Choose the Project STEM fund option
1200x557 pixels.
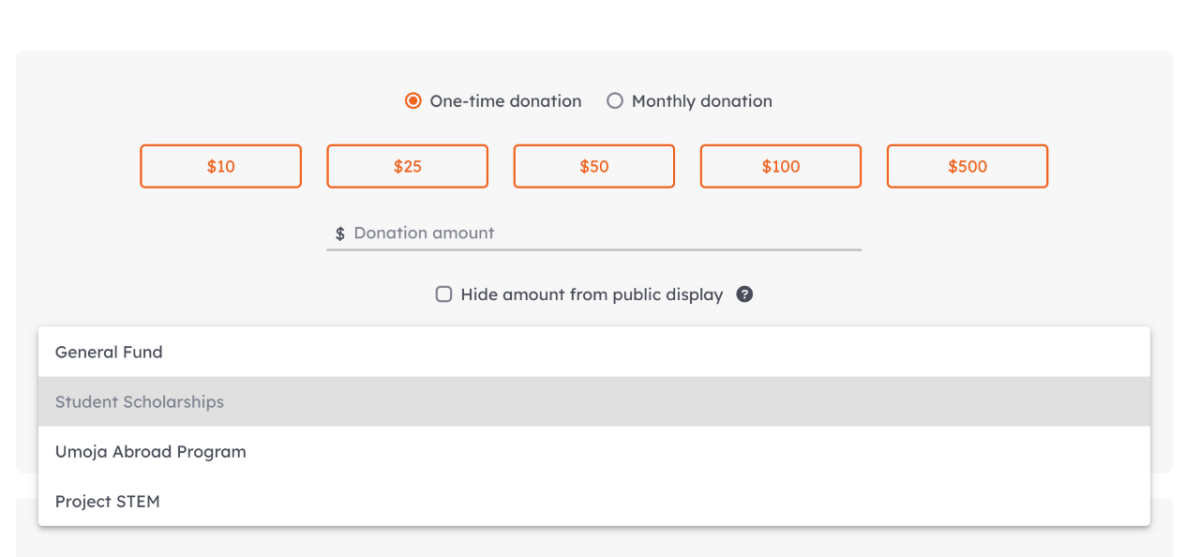pos(107,502)
